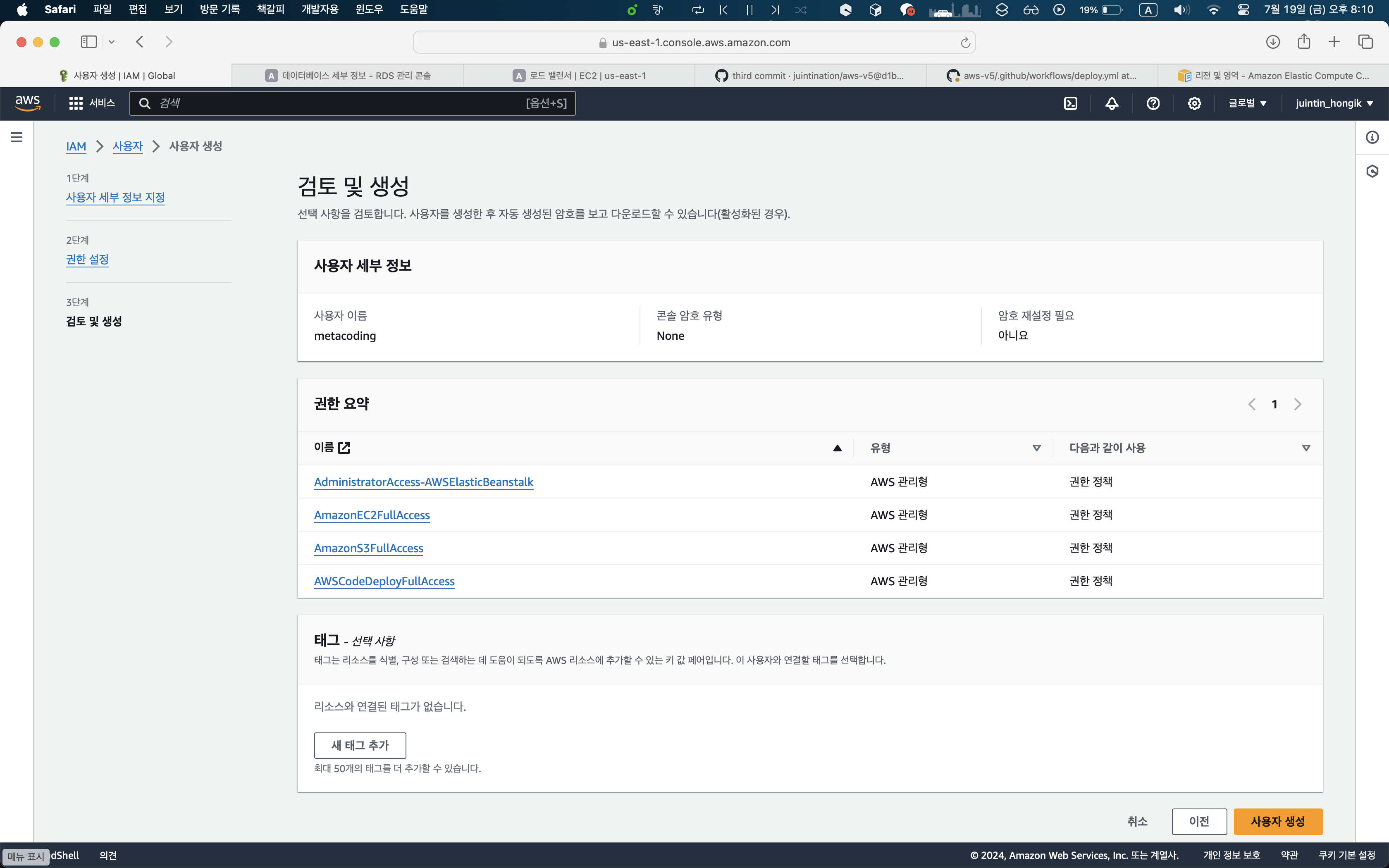Click the AWS logo home icon
This screenshot has width=1389, height=868.
(28, 103)
